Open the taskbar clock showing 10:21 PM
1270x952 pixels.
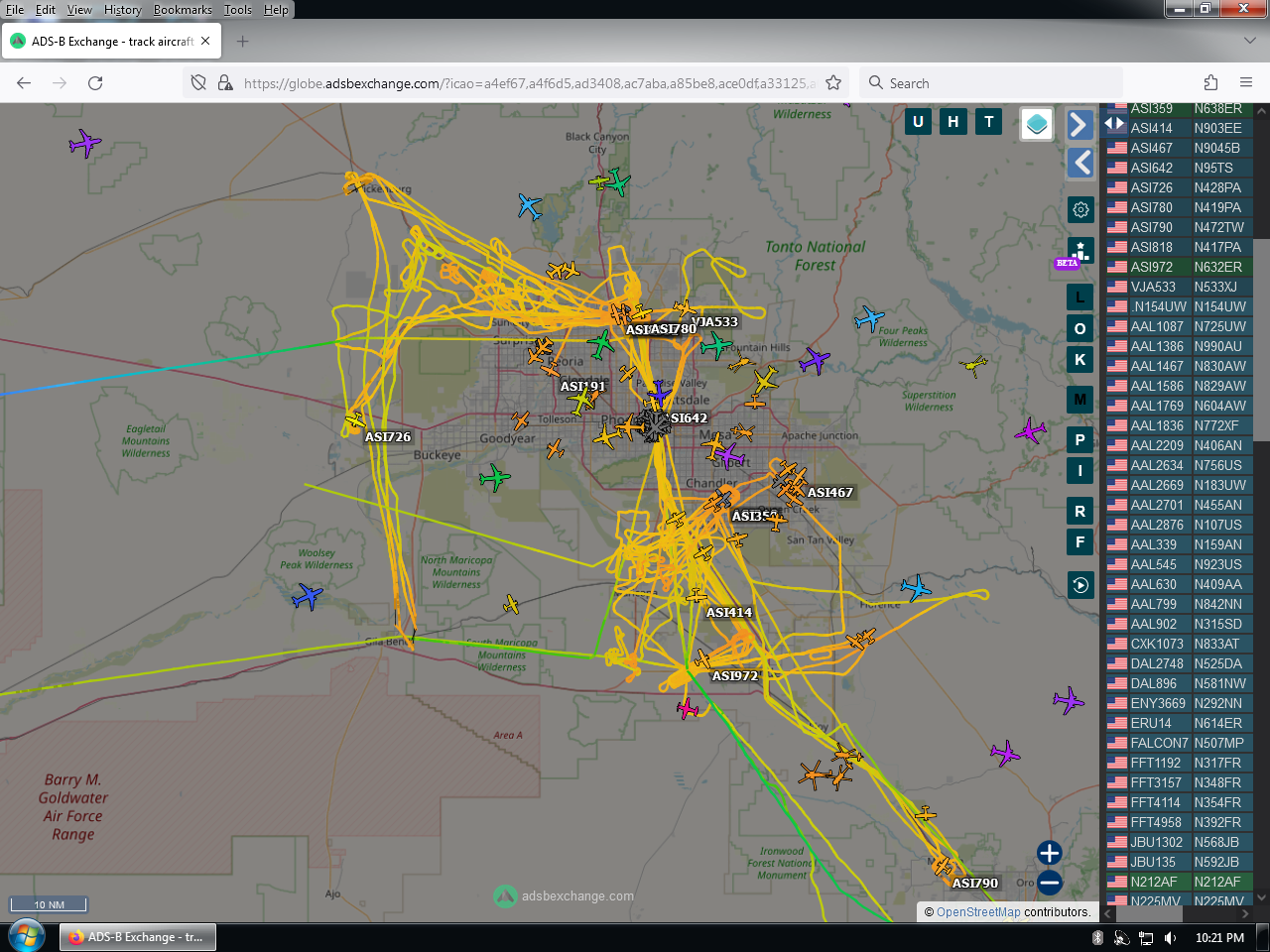coord(1219,938)
